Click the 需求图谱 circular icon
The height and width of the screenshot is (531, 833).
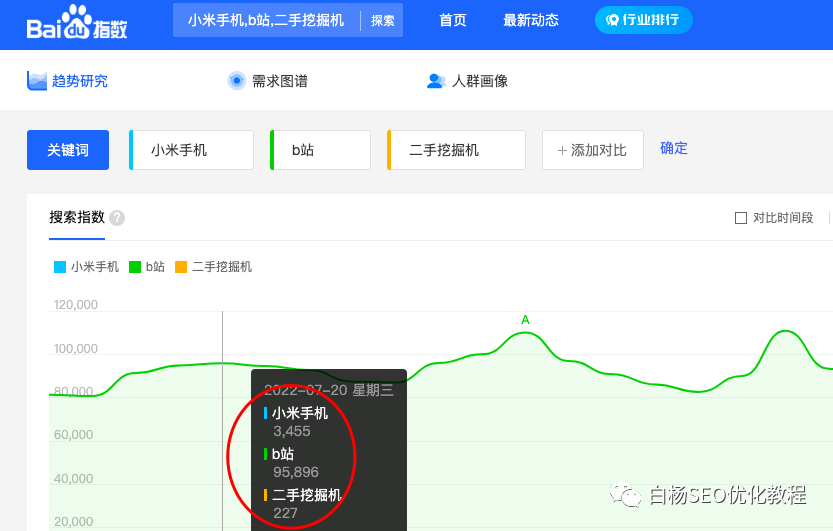click(x=236, y=81)
